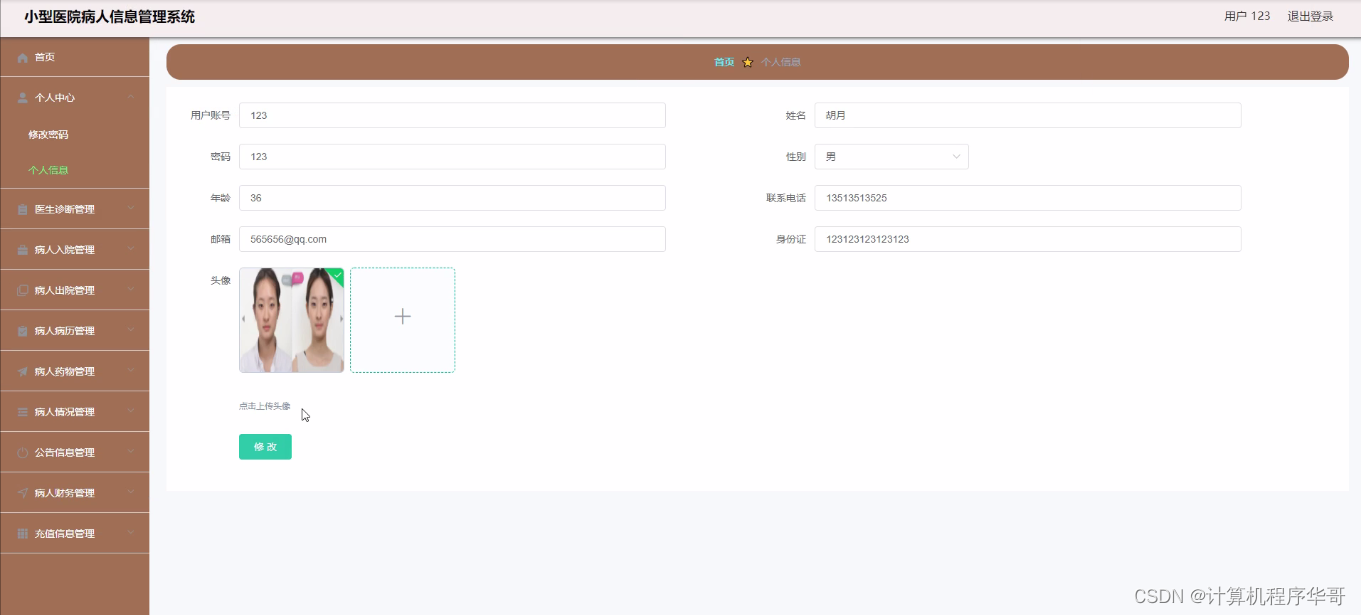Click the clipboard icon beside 医生诊断管理
The height and width of the screenshot is (615, 1361).
pos(23,210)
